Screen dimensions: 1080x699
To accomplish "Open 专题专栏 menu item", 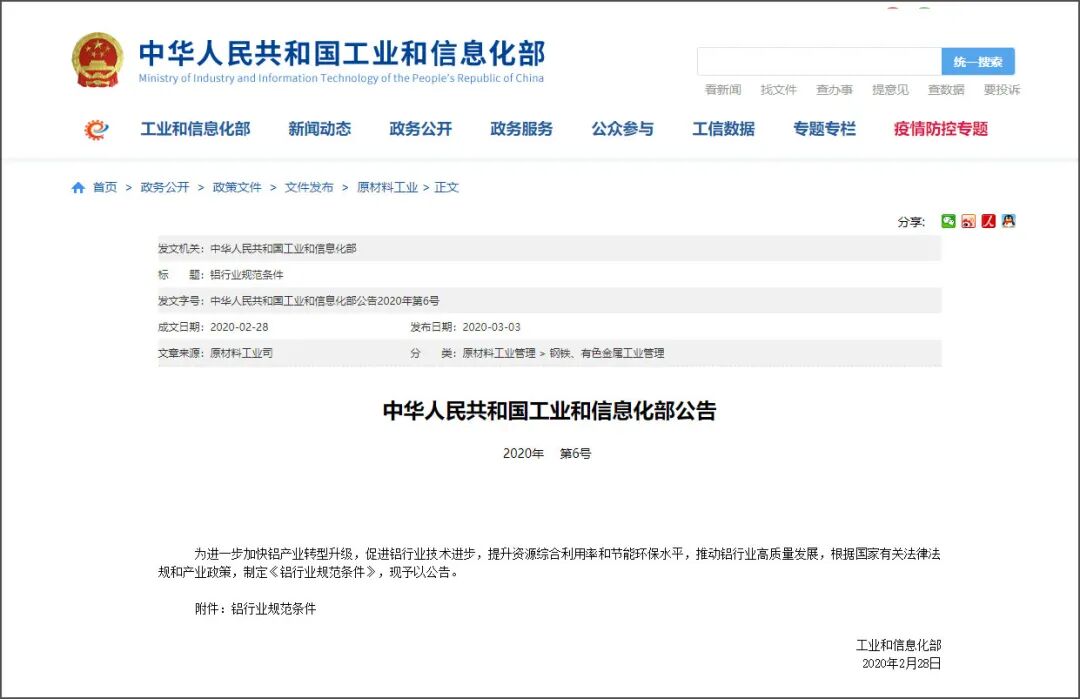I will pyautogui.click(x=824, y=129).
